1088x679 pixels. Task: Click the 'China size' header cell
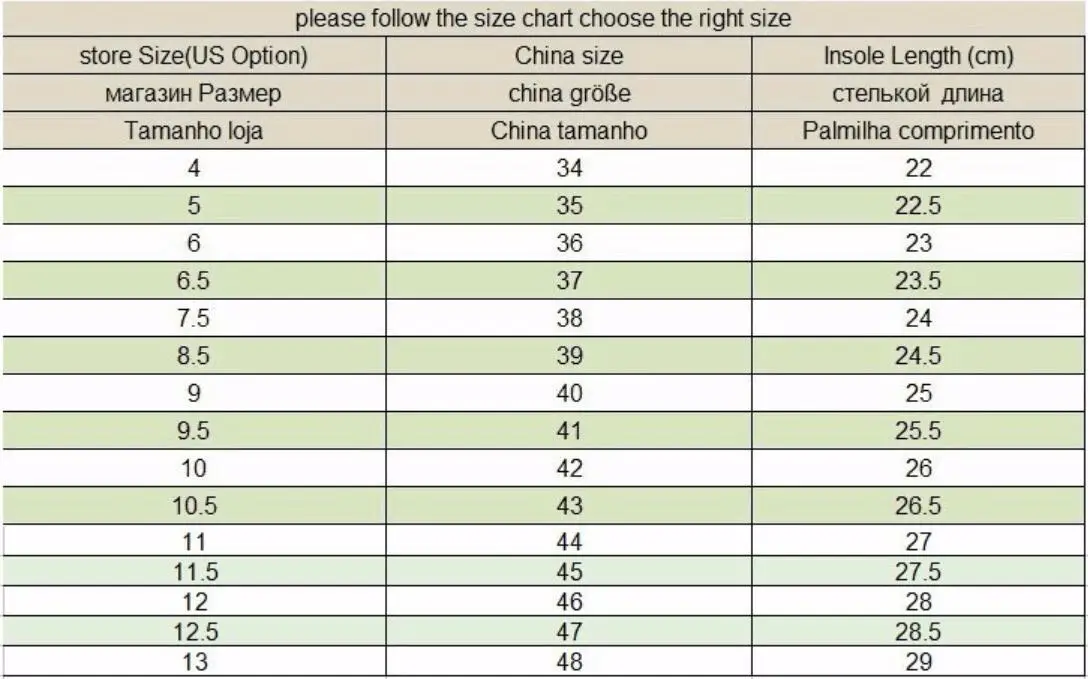[x=568, y=55]
